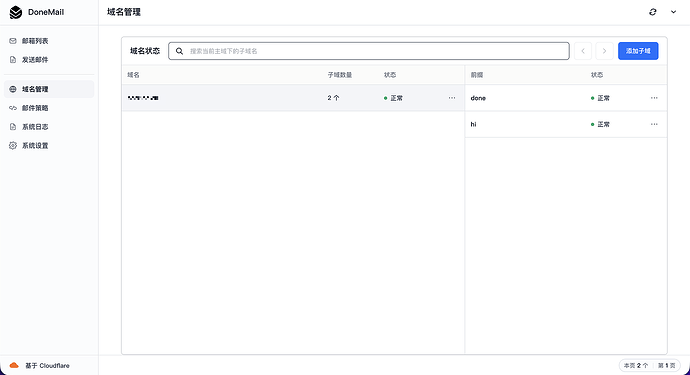Click the DoneMail logo icon
Viewport: 690px width, 375px height.
tap(16, 12)
